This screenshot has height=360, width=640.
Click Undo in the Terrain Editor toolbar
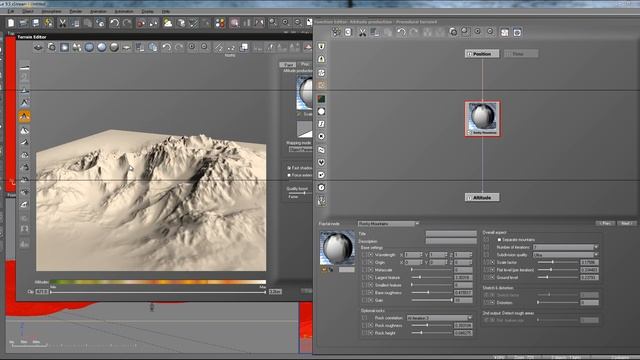coord(166,47)
